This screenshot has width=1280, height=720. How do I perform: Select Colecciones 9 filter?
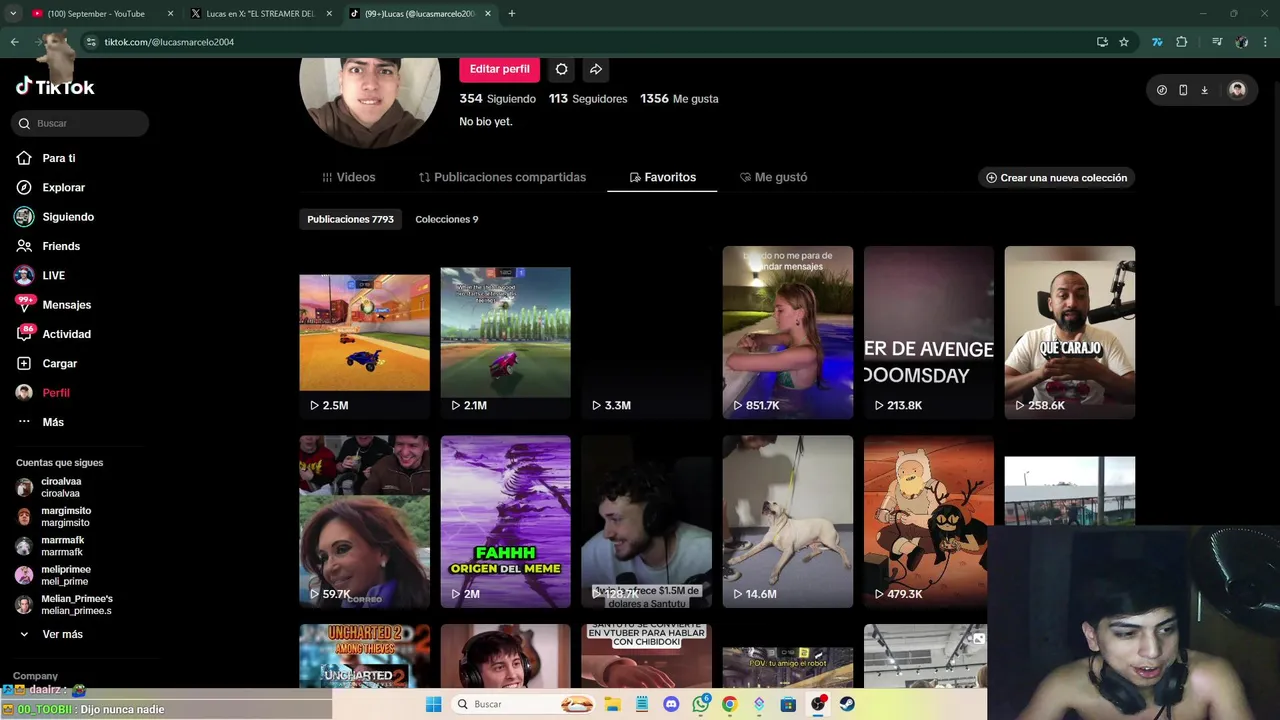point(446,219)
